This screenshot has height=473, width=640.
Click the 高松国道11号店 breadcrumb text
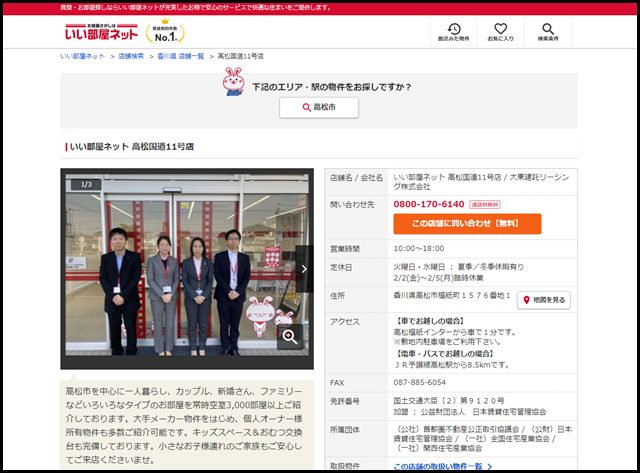tap(240, 56)
